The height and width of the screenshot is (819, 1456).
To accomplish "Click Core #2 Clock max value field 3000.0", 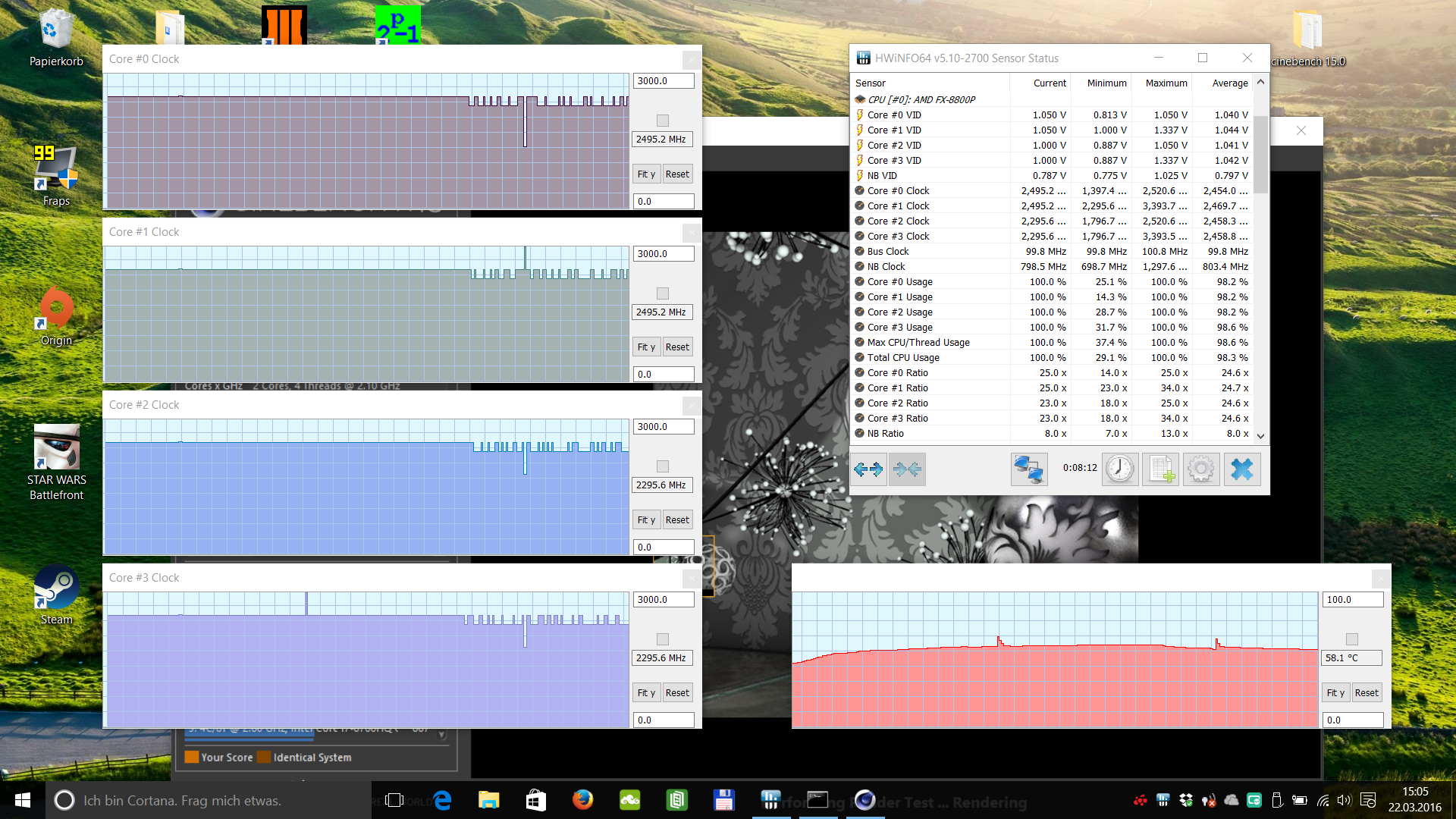I will [664, 427].
